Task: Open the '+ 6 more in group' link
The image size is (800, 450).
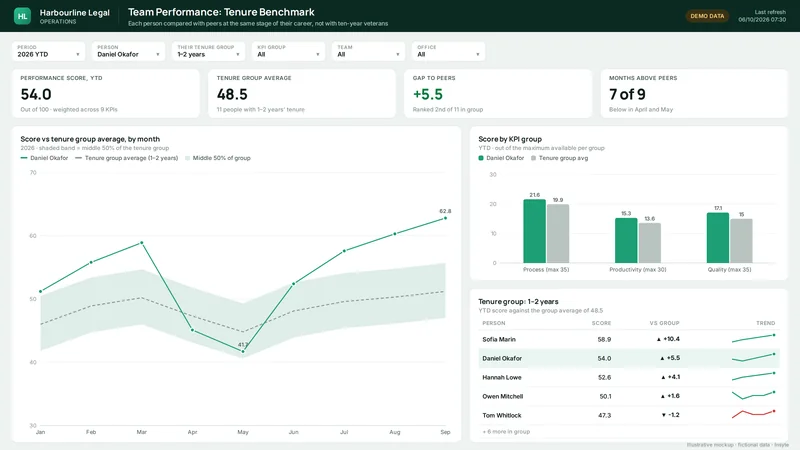Action: point(506,432)
